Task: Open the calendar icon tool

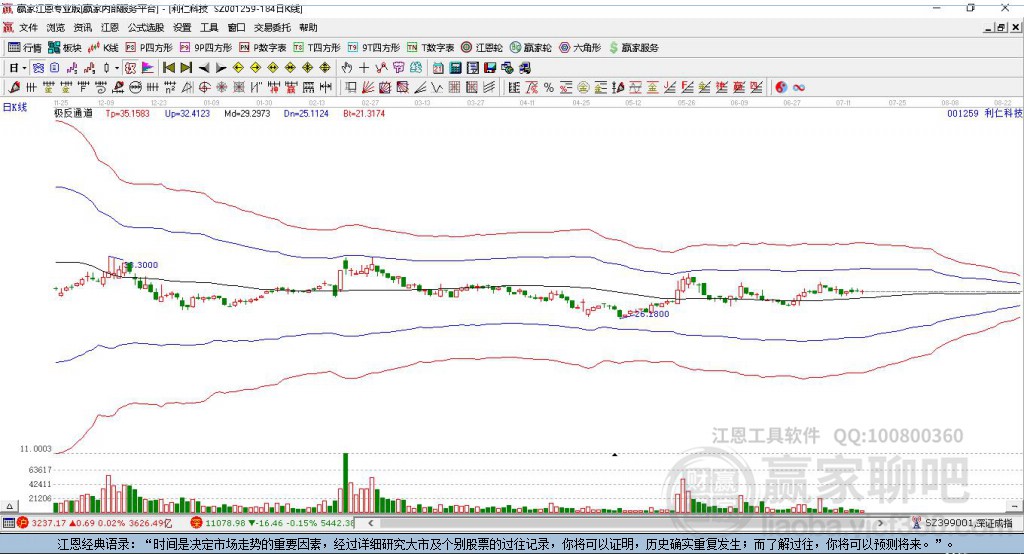Action: pyautogui.click(x=438, y=68)
